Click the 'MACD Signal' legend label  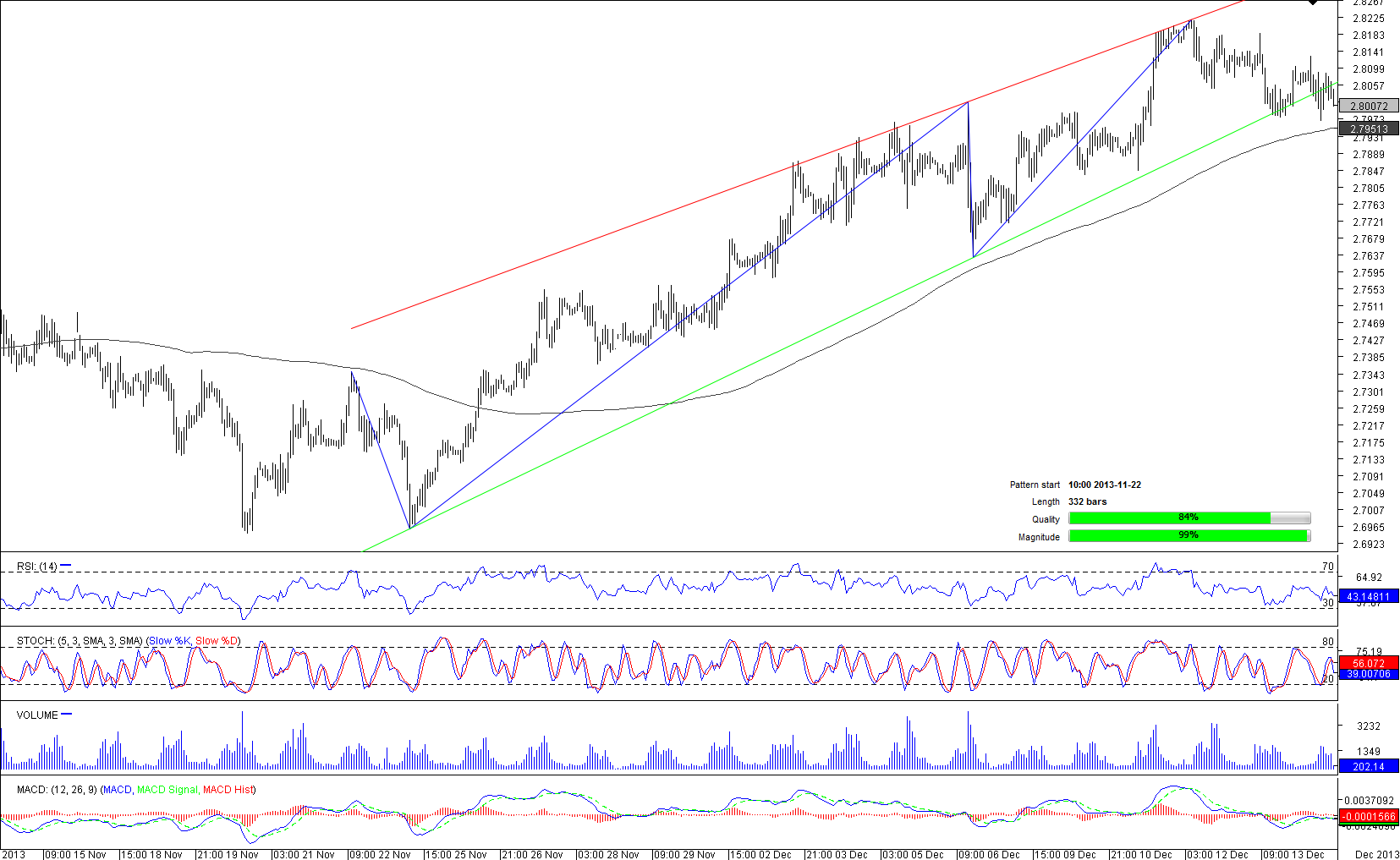click(167, 790)
